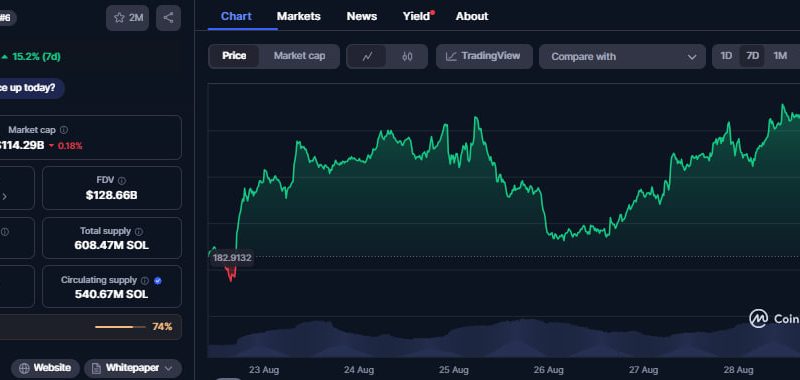Open the TradingView chart button
This screenshot has height=380, width=800.
(x=484, y=57)
